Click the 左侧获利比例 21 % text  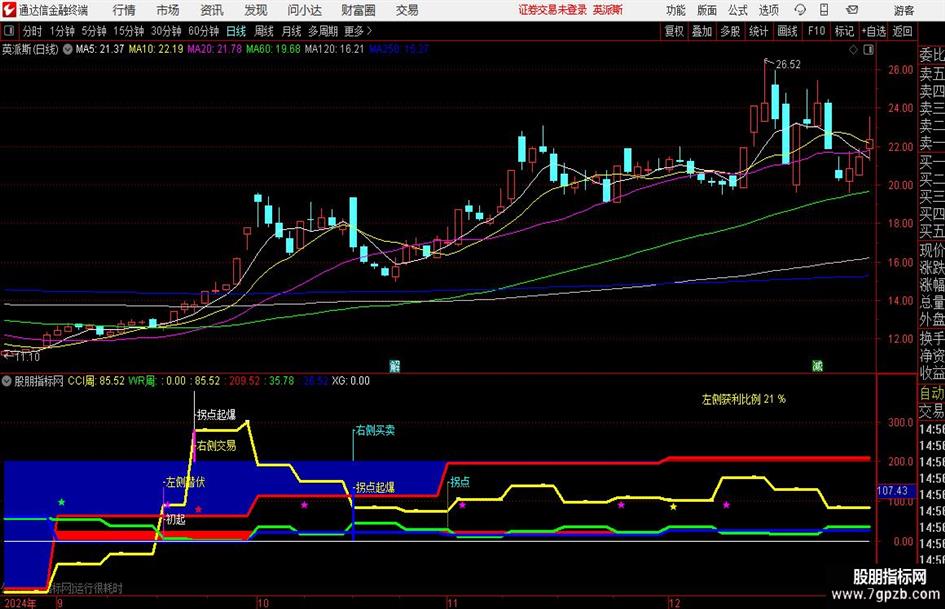pos(744,399)
